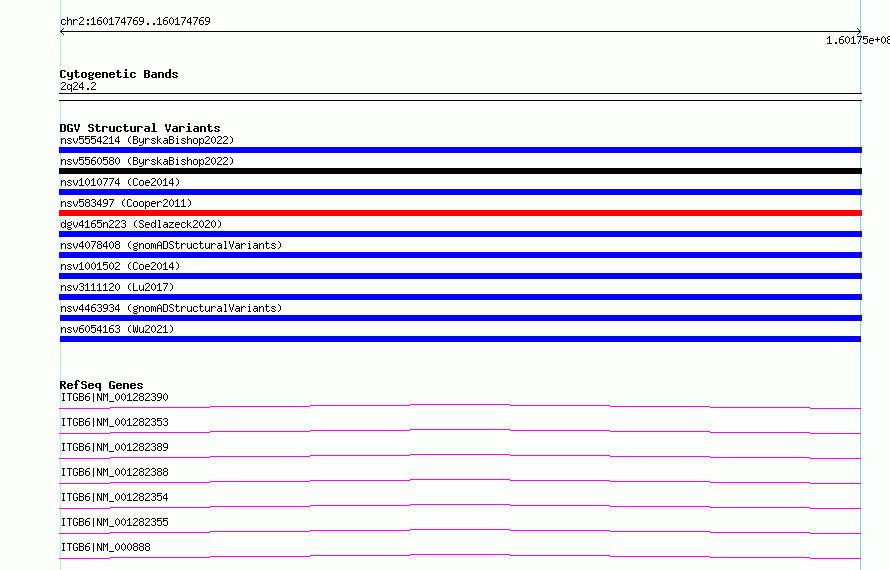
Task: Open the nsv4463934 (gnomADStructuralVariants) label
Action: pos(171,308)
